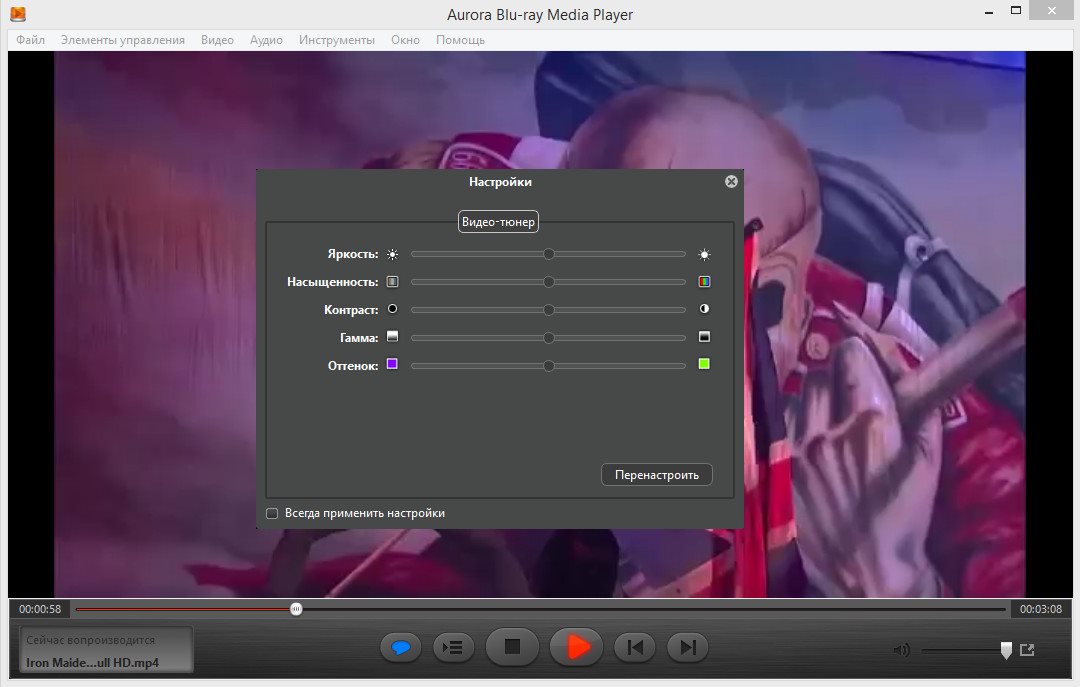Click the low gamma icon
The image size is (1080, 687).
(x=393, y=336)
